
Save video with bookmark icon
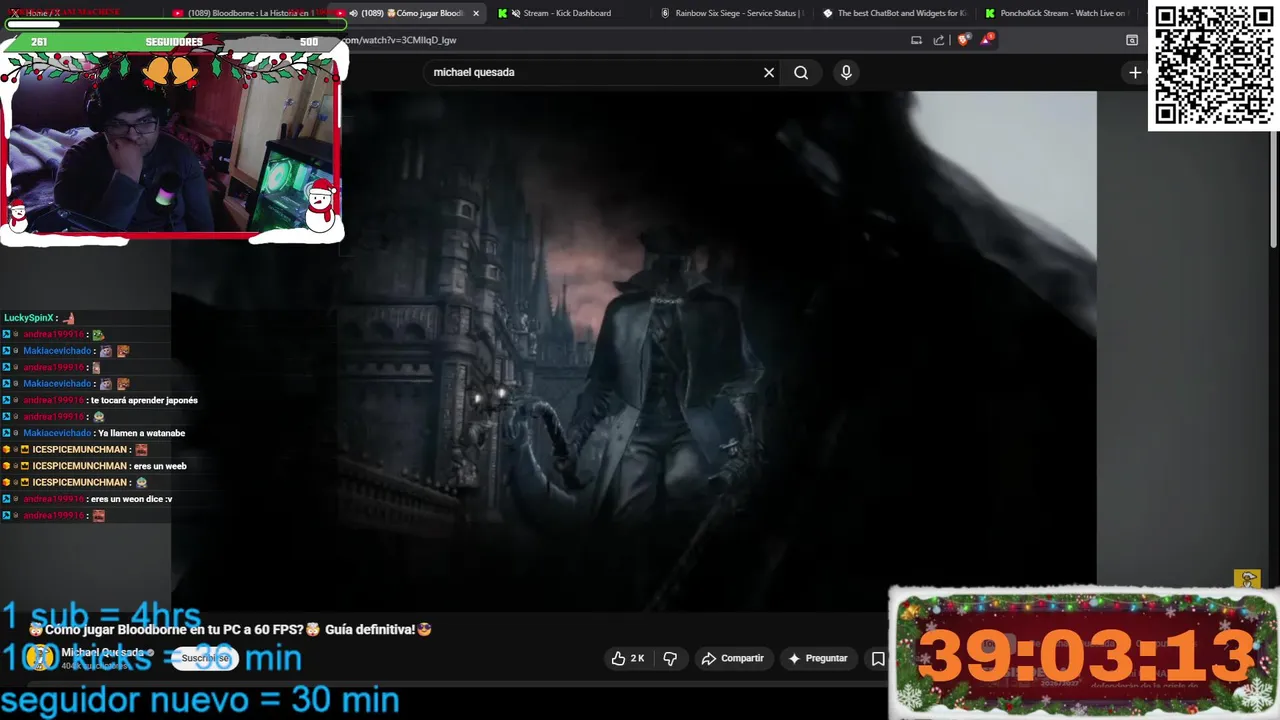click(x=878, y=658)
